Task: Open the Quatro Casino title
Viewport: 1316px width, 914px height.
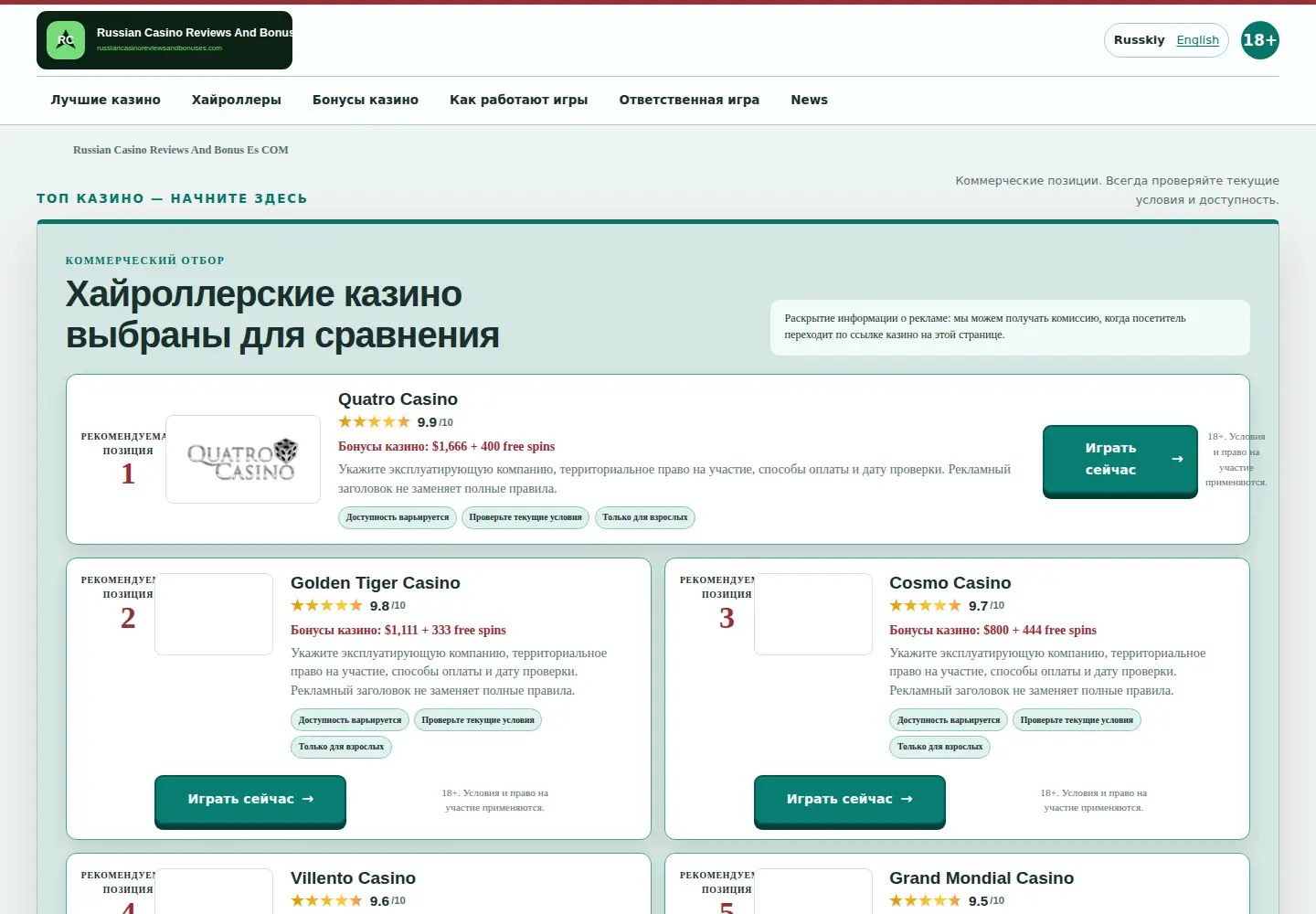Action: [x=398, y=399]
